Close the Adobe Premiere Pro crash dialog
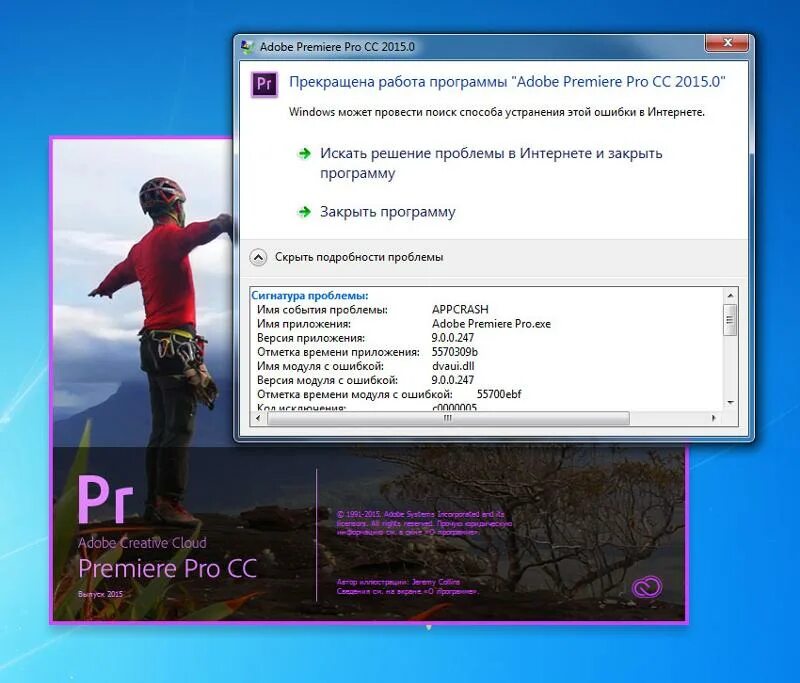The image size is (800, 683). click(728, 43)
